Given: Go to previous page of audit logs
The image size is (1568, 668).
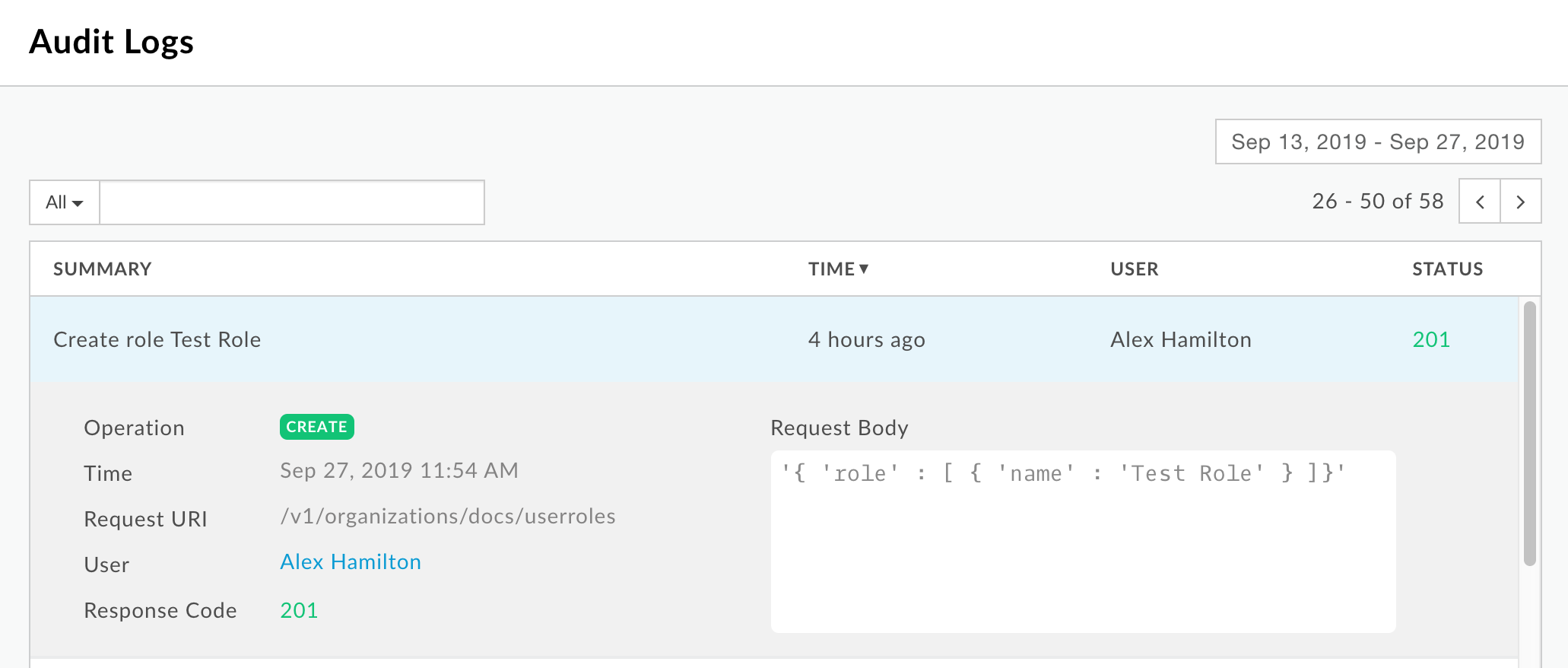Looking at the screenshot, I should tap(1479, 202).
